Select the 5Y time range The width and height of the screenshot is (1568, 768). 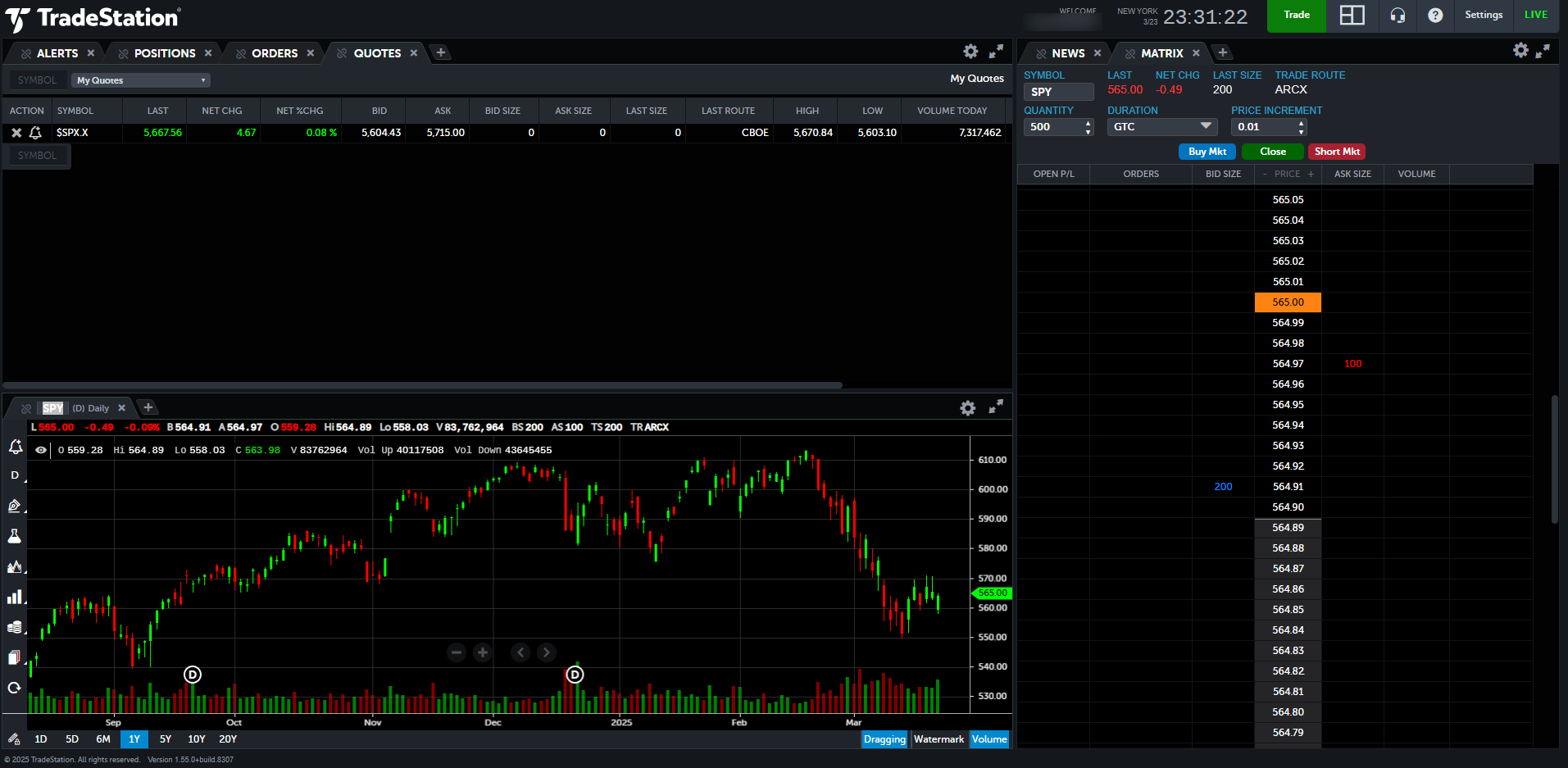tap(166, 739)
